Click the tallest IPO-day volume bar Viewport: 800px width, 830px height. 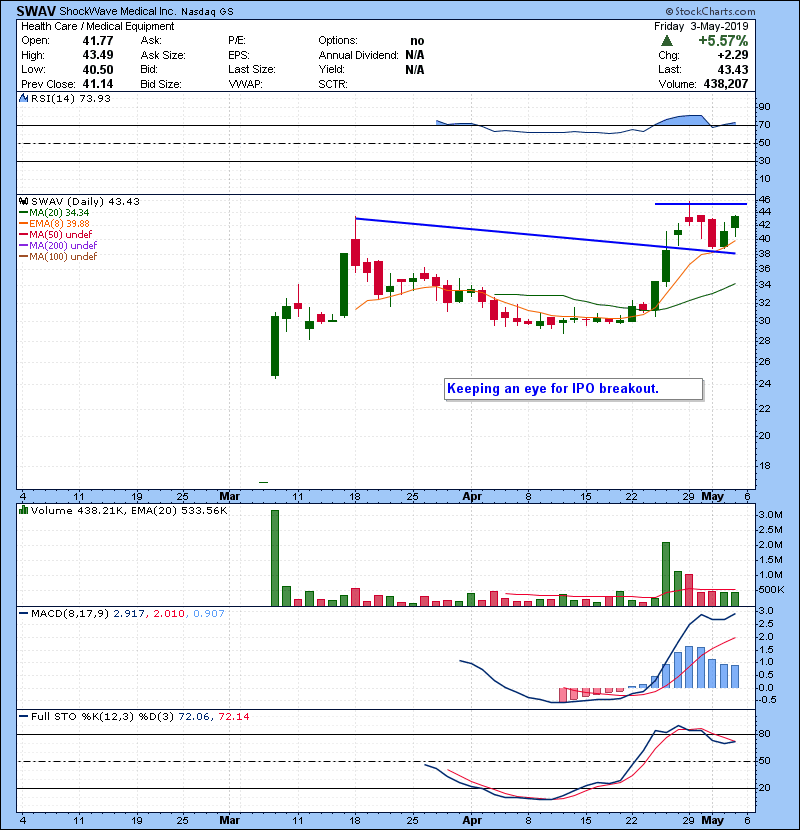click(x=275, y=558)
